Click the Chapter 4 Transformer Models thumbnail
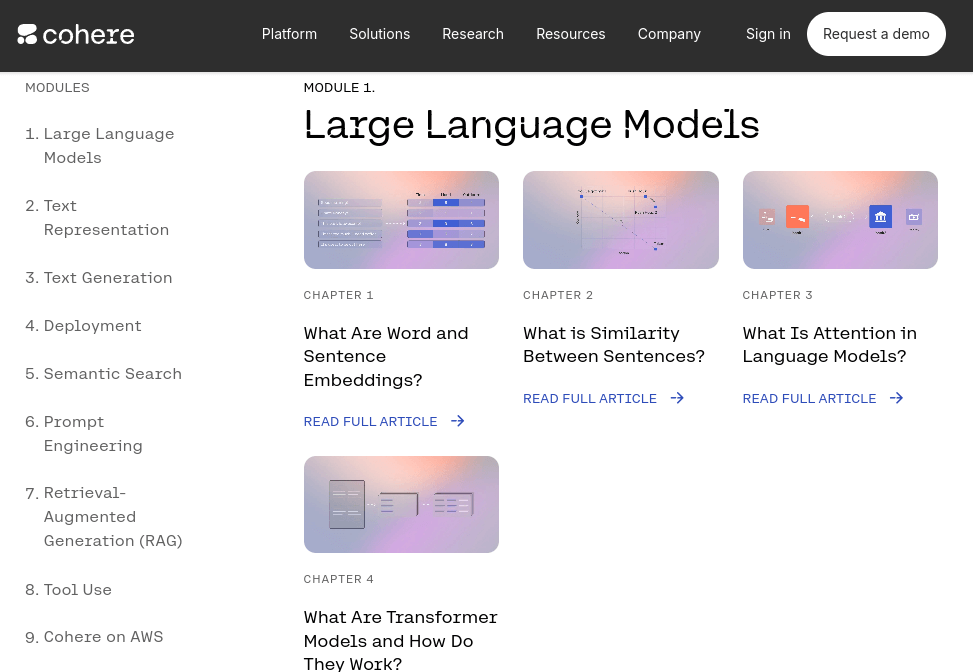Image resolution: width=973 pixels, height=672 pixels. (x=401, y=504)
